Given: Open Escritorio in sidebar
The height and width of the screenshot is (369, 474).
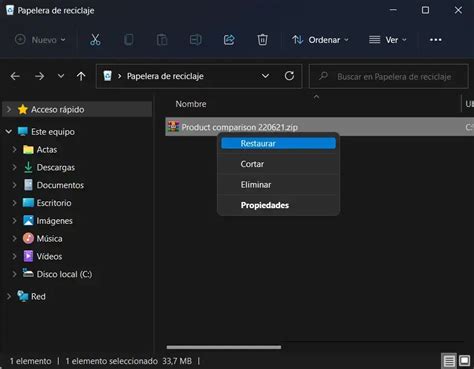Looking at the screenshot, I should click(54, 203).
